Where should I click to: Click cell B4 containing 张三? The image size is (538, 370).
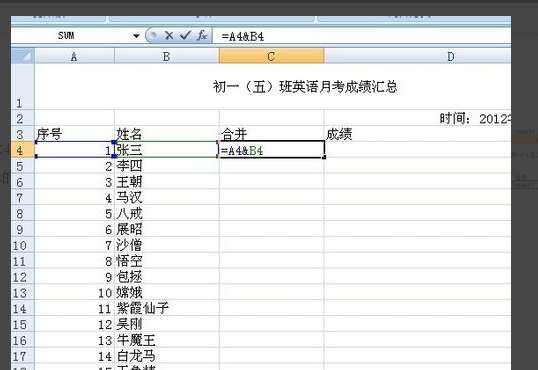point(167,150)
